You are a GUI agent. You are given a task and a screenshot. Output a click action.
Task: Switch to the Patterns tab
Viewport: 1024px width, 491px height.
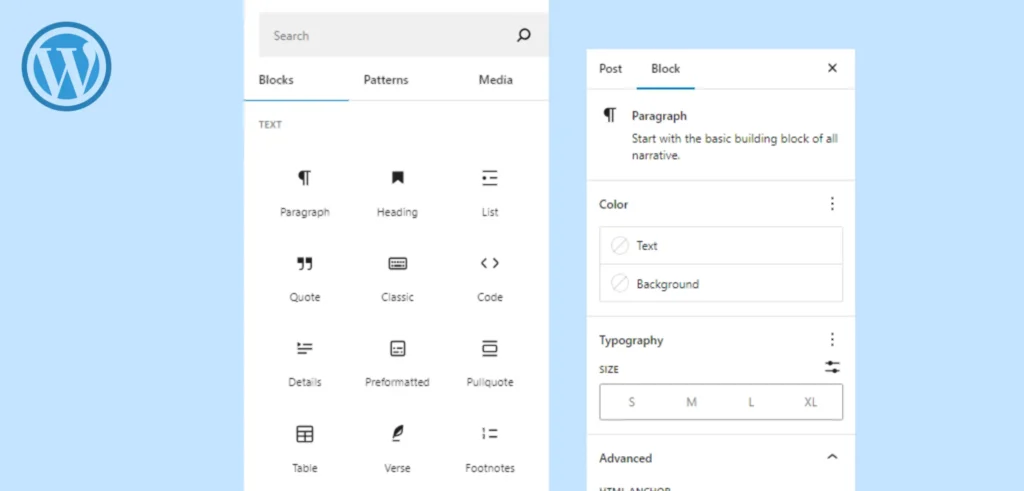385,80
